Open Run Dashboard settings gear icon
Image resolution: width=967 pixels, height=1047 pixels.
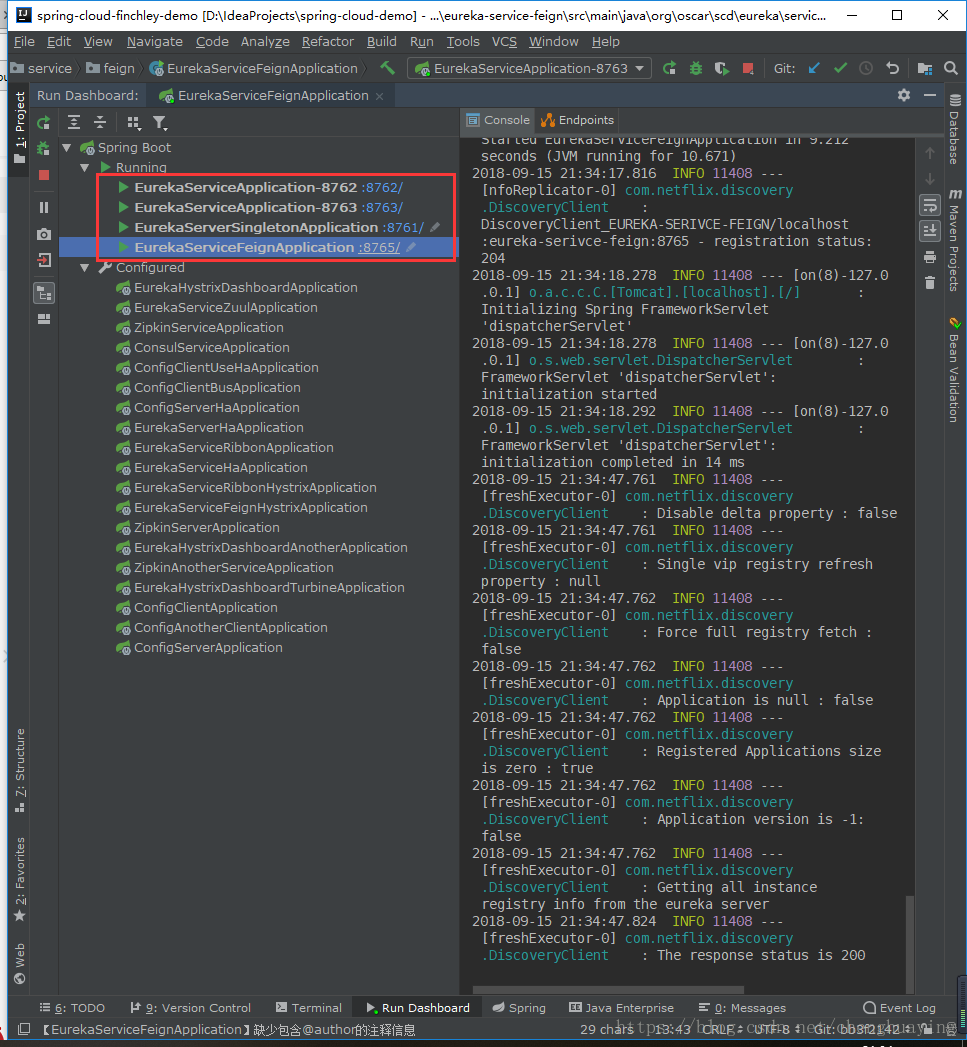click(904, 95)
